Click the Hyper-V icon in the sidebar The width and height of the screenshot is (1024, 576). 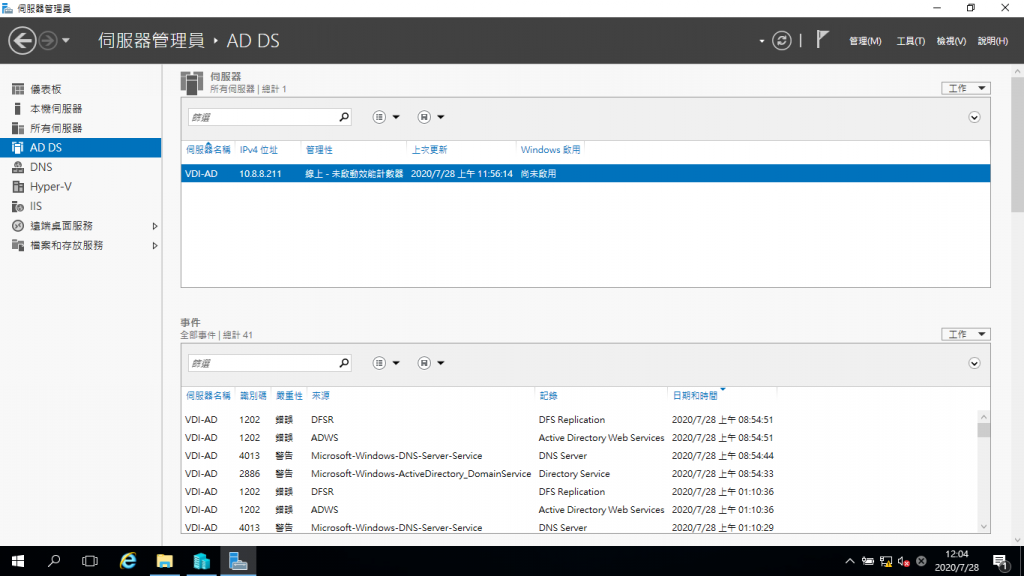18,187
